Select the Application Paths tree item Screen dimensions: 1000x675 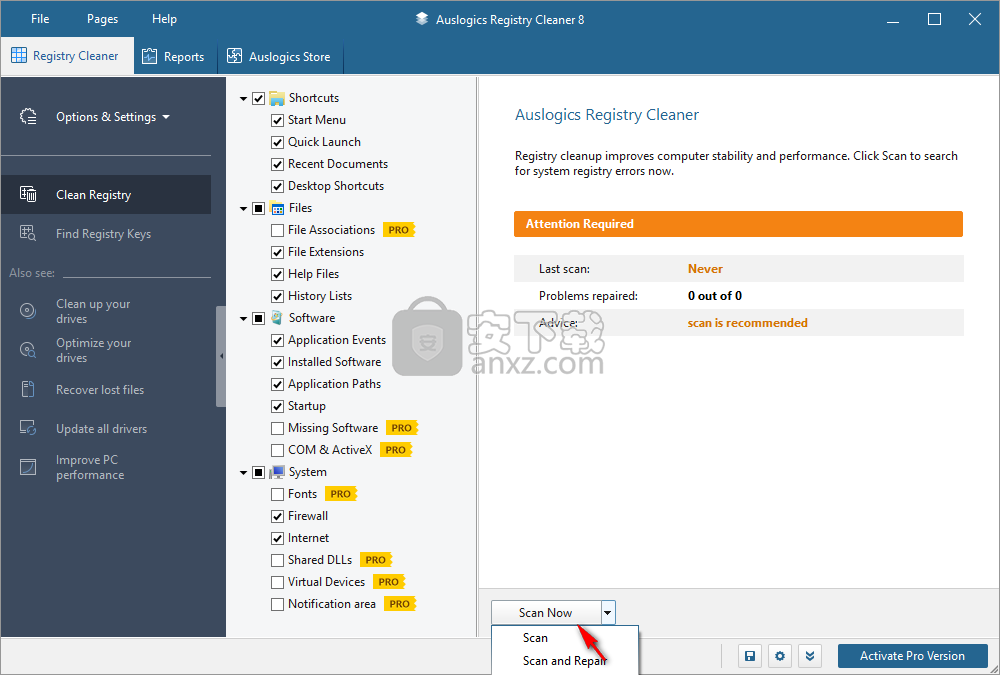click(x=335, y=384)
